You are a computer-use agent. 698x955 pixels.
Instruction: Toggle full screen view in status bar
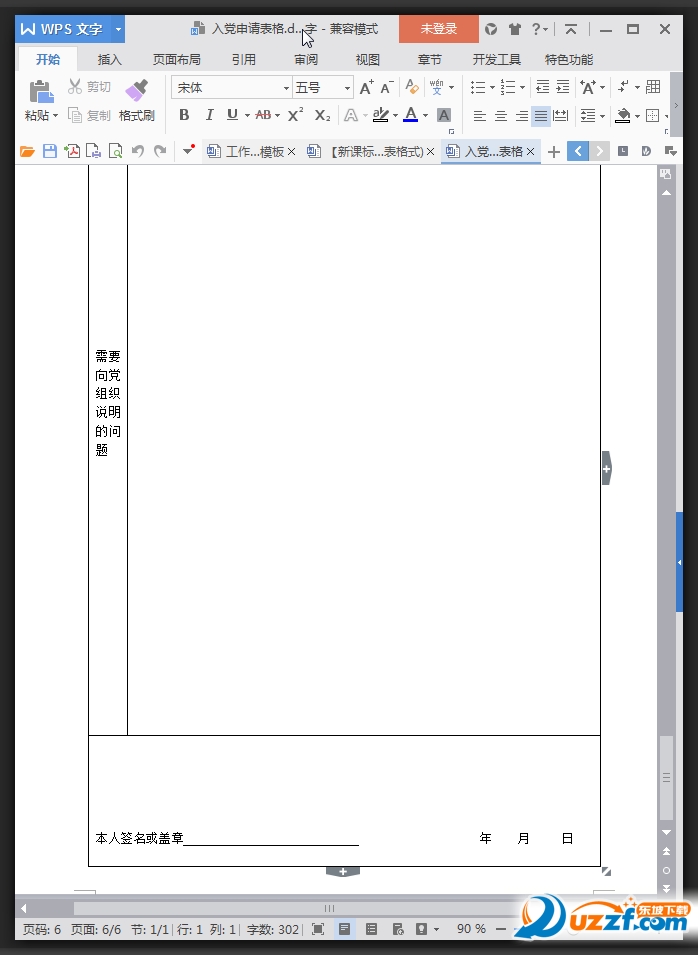pos(318,929)
